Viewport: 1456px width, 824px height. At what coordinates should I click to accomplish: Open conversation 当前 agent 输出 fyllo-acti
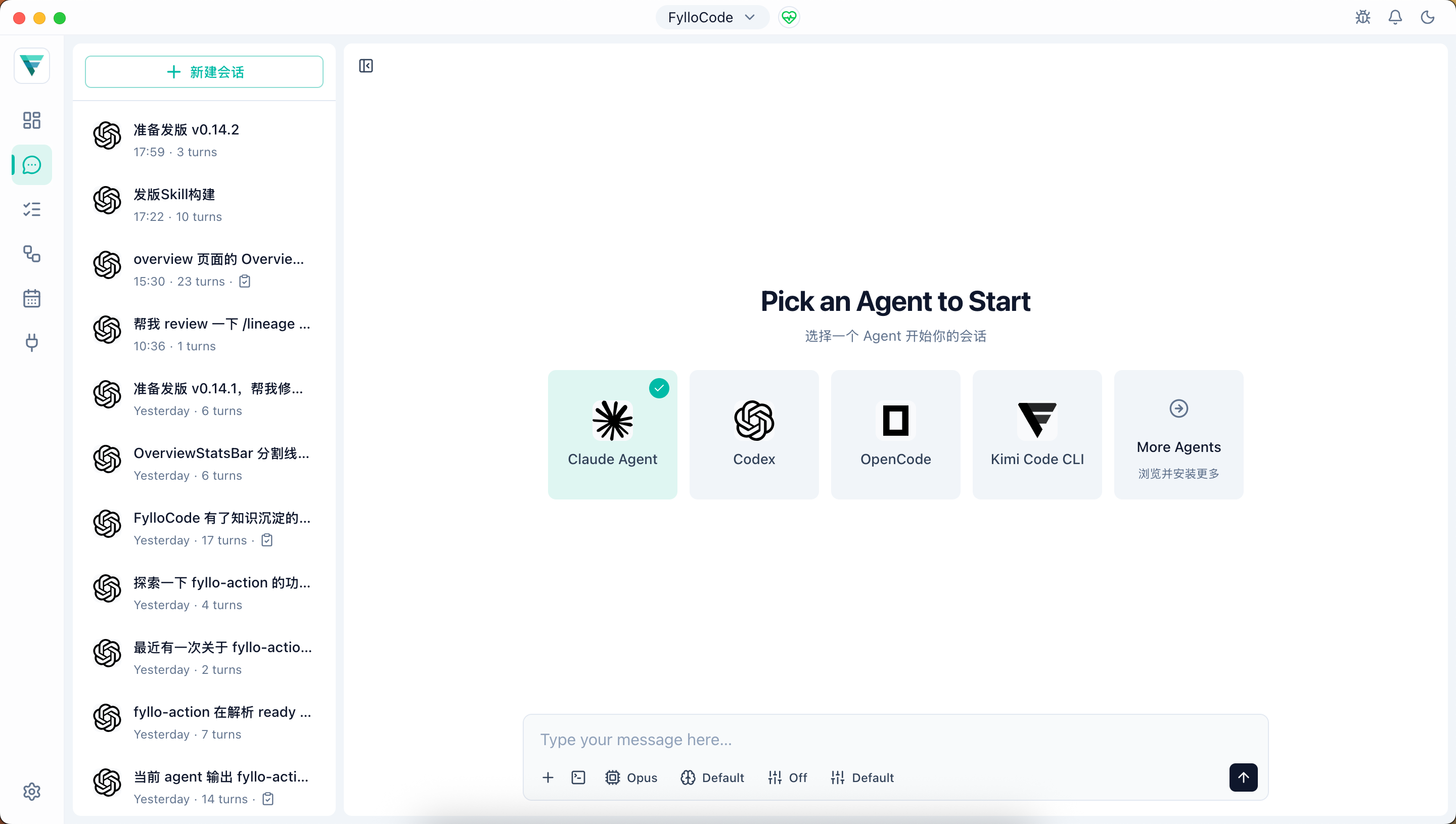(x=204, y=787)
